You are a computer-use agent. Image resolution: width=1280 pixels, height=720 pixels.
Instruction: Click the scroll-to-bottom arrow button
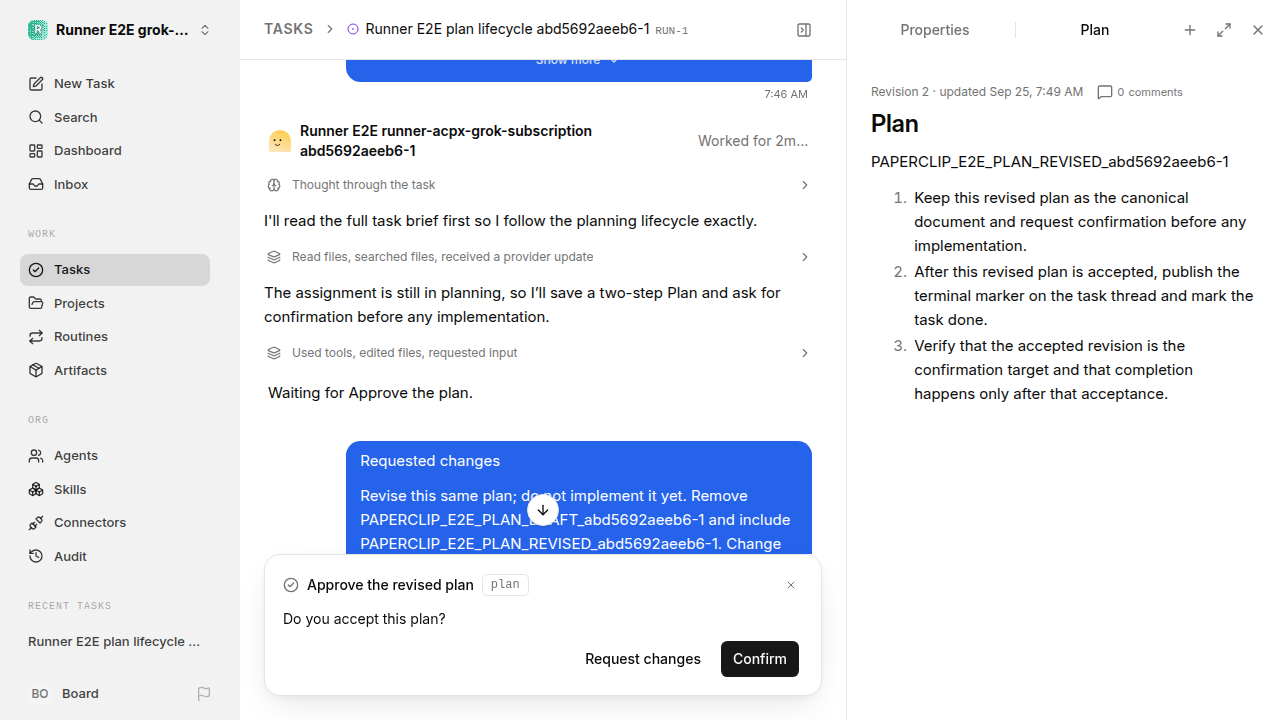[543, 510]
